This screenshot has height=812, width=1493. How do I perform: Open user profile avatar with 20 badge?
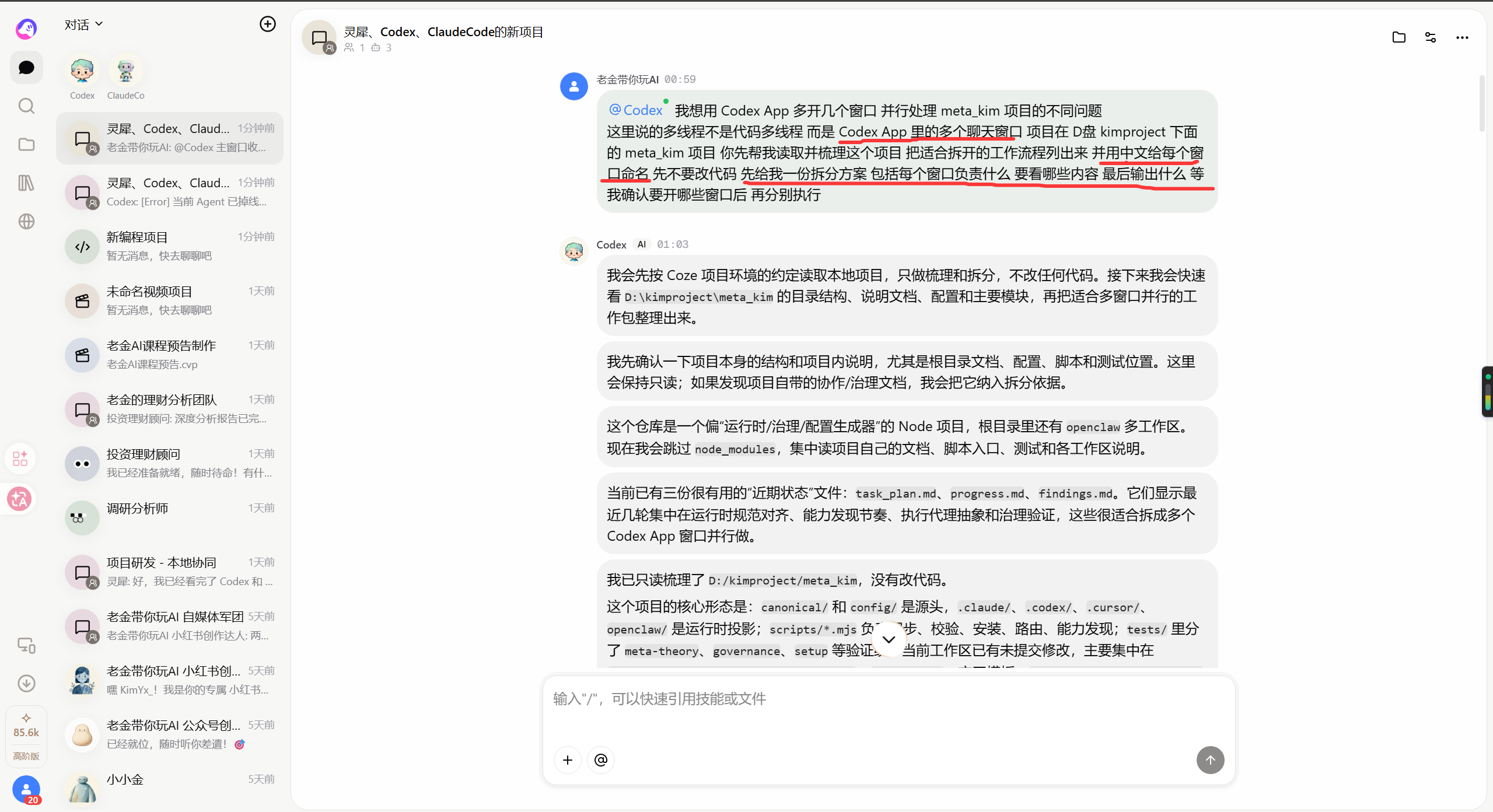tap(26, 790)
